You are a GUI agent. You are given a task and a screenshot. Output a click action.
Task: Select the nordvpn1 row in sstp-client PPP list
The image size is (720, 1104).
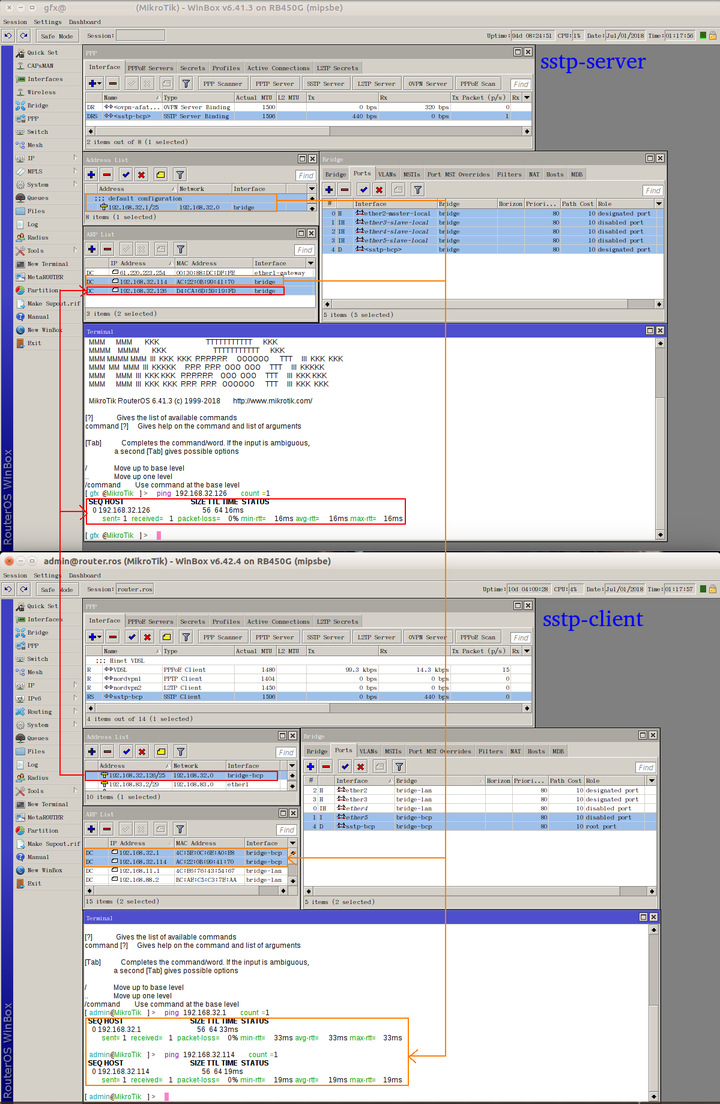308,679
